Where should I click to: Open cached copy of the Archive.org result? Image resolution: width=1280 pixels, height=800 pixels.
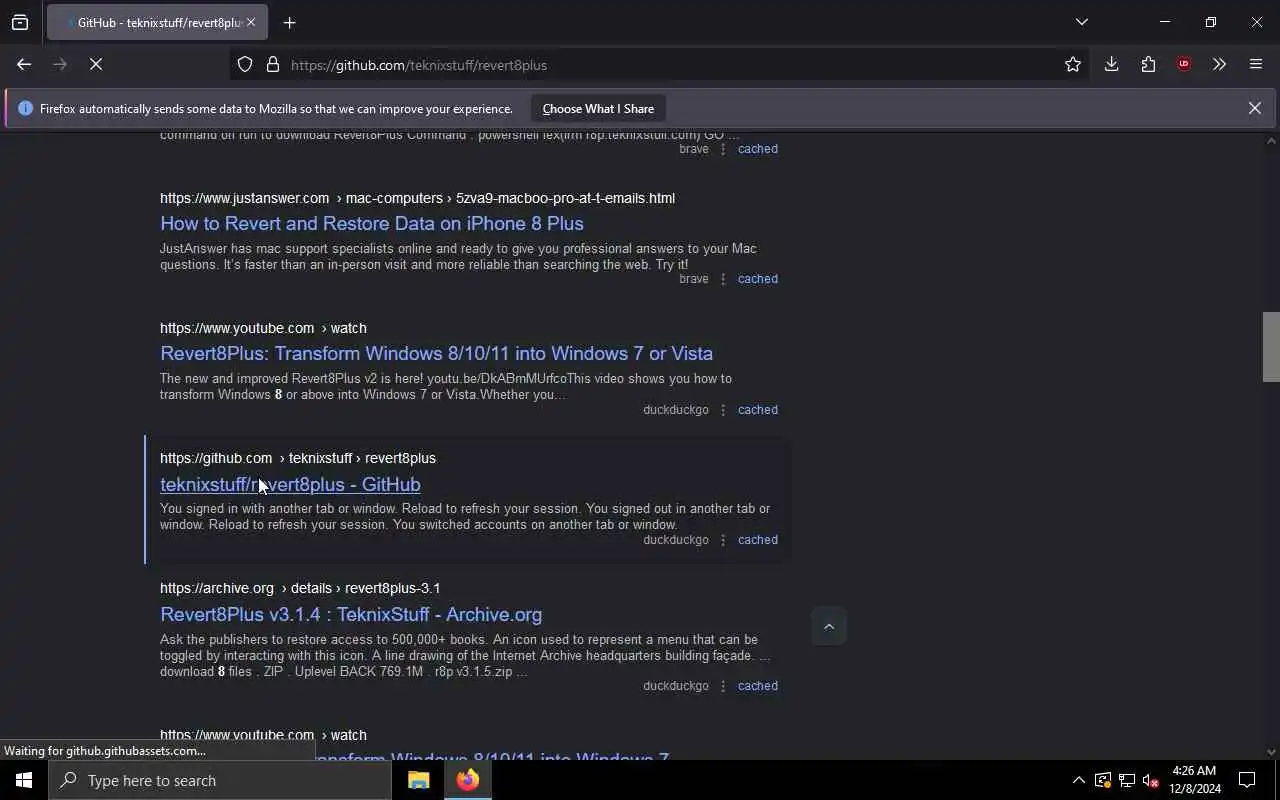[758, 686]
